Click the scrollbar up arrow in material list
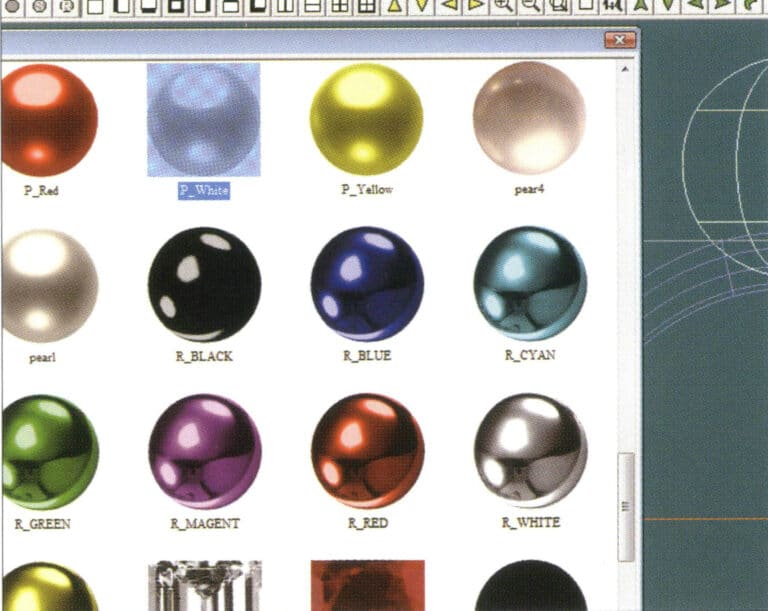The height and width of the screenshot is (611, 768). [625, 70]
